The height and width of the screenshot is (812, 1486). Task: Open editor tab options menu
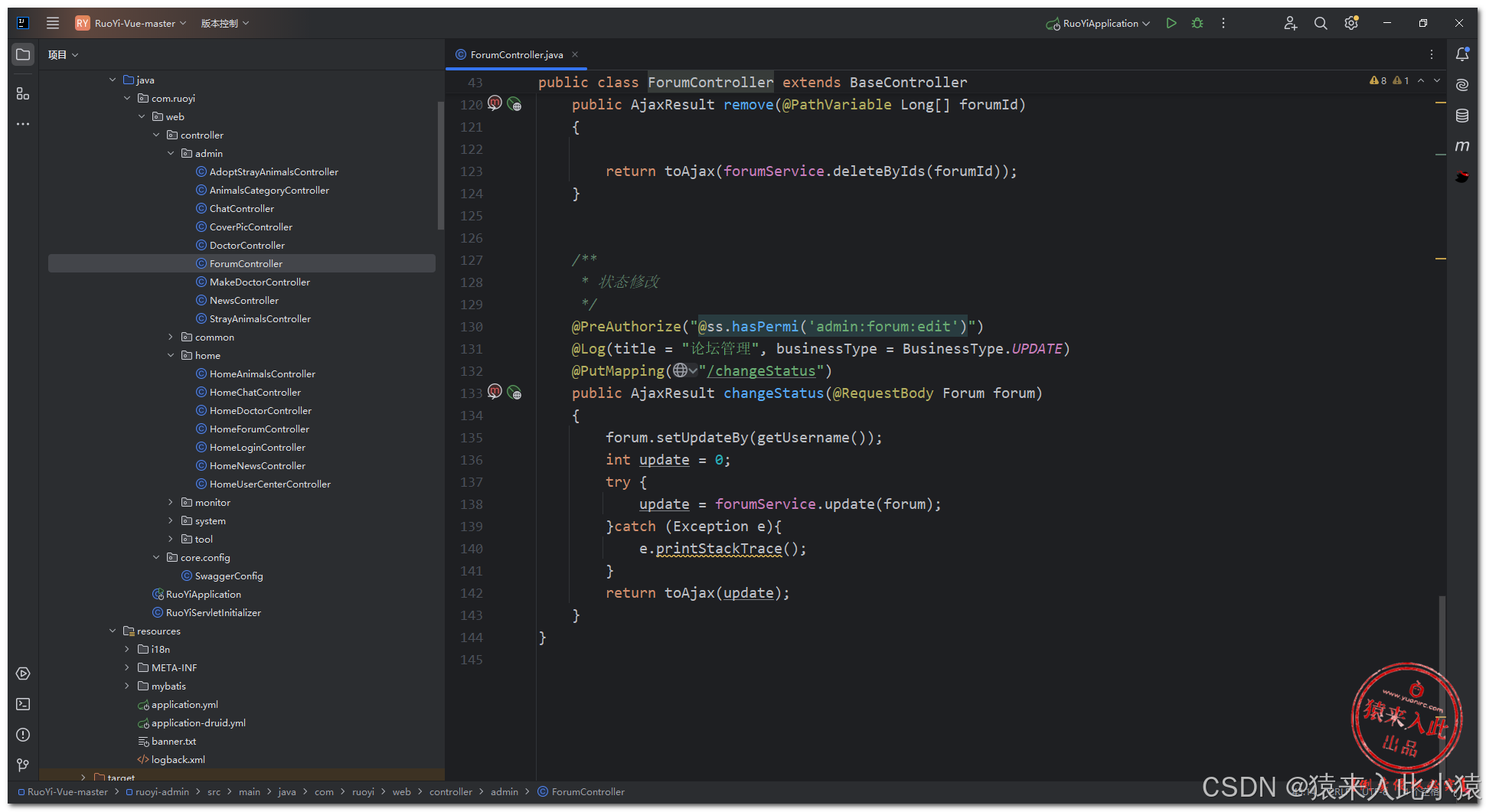pos(1432,54)
